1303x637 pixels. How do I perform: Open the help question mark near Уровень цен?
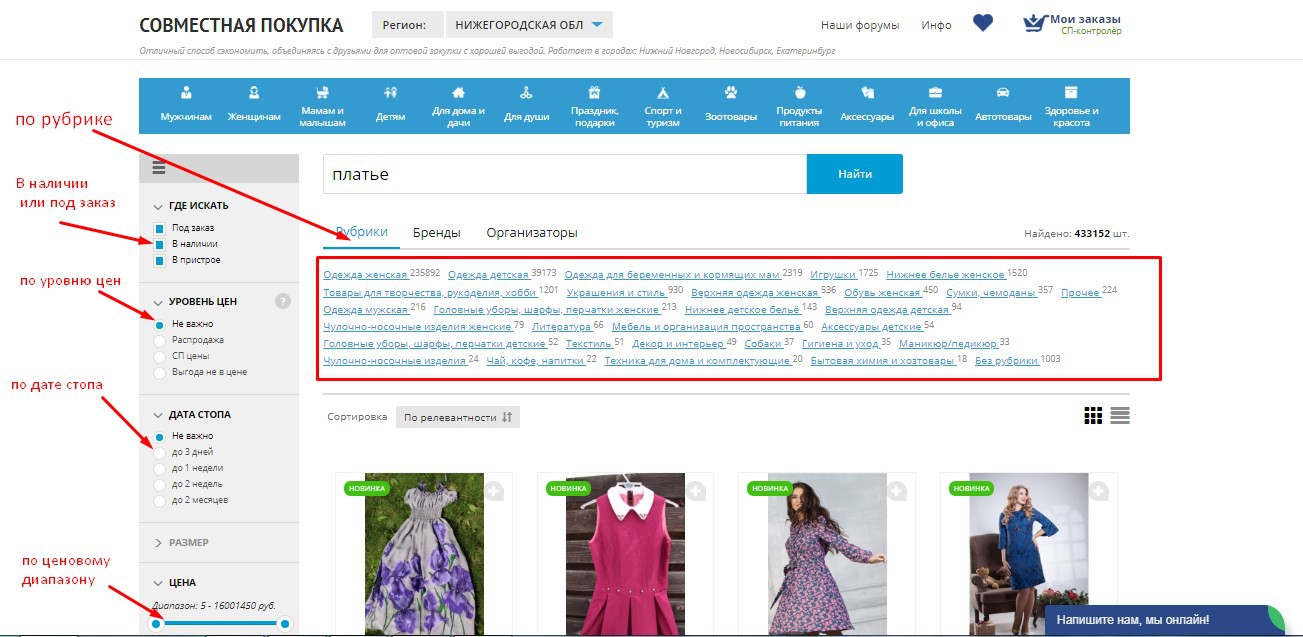tap(283, 301)
